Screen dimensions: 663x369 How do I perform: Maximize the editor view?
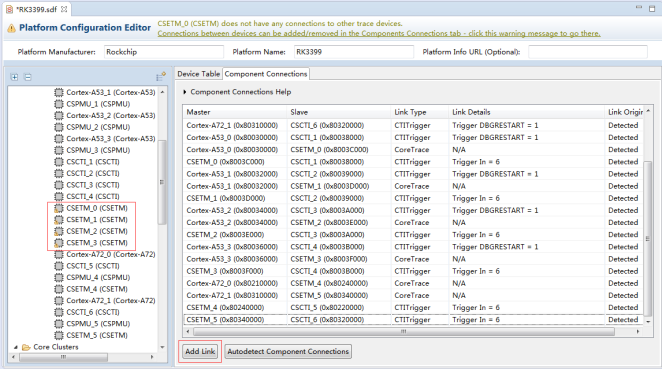point(652,8)
